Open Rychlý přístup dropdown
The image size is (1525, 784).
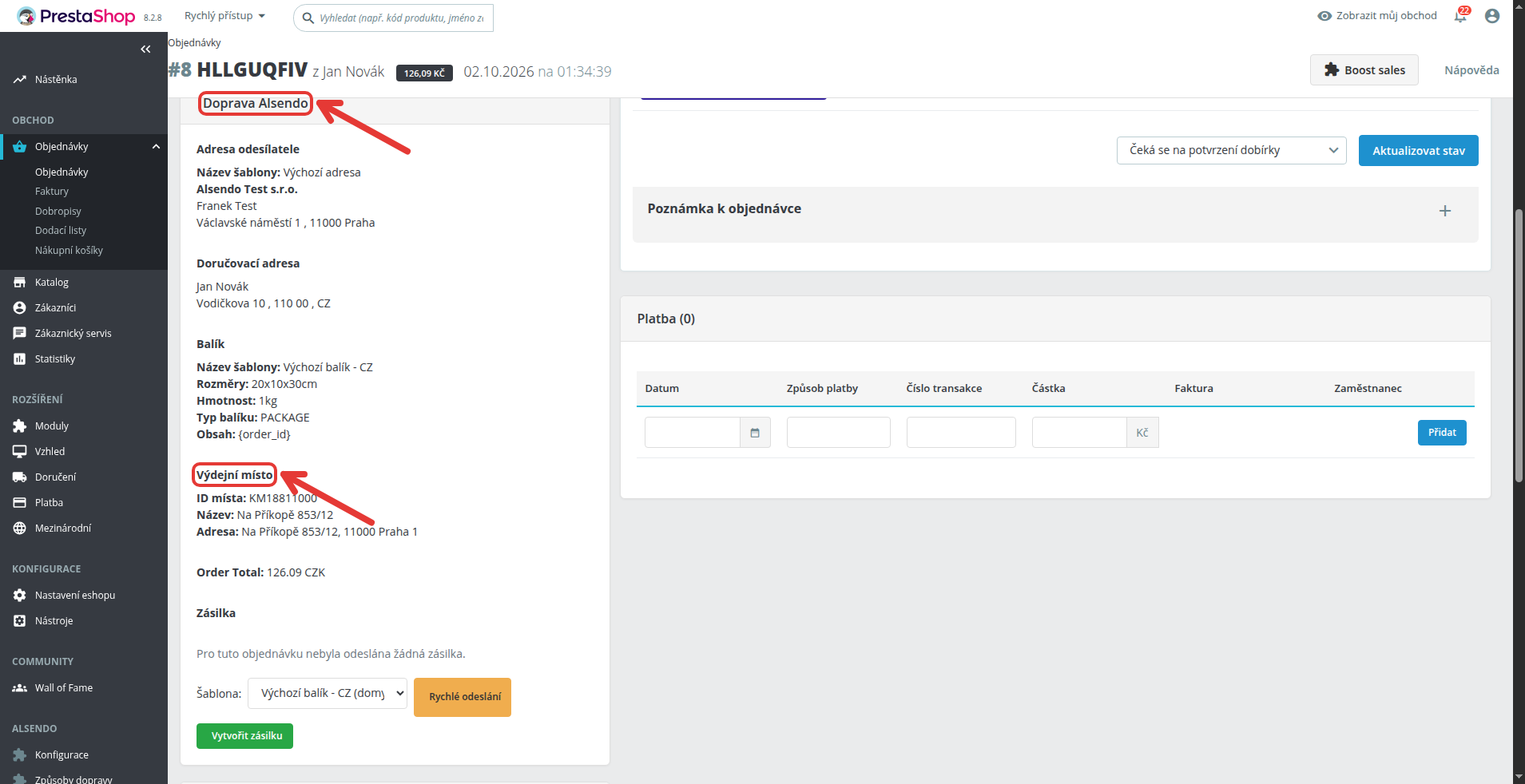pyautogui.click(x=224, y=16)
